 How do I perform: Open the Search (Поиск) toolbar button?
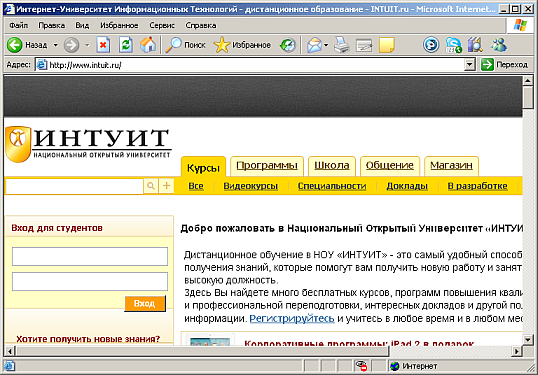coord(186,45)
